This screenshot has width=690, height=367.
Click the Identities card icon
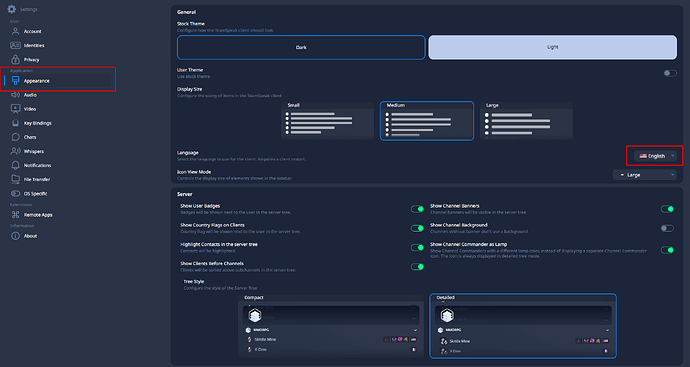pyautogui.click(x=15, y=45)
